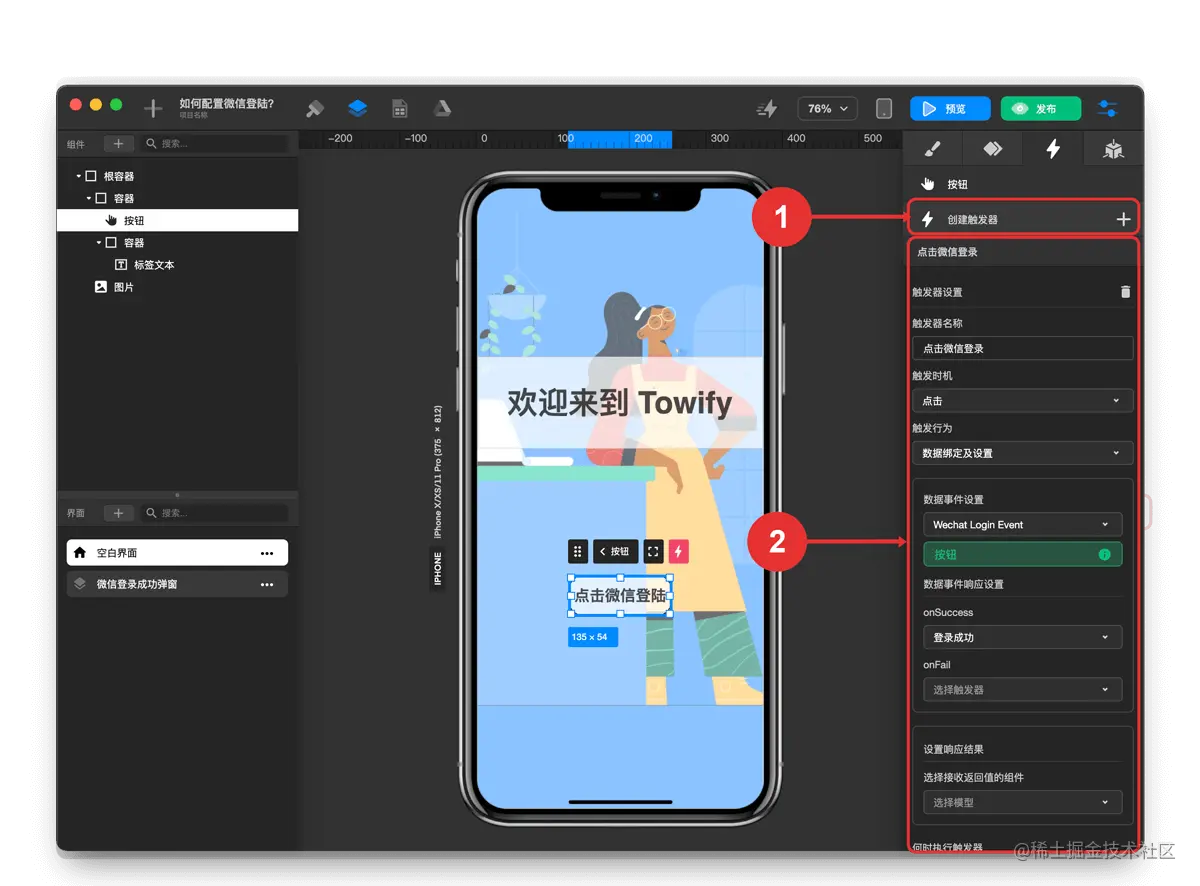Focus the screens 搜索 search field
This screenshot has width=1200, height=886.
coord(214,513)
